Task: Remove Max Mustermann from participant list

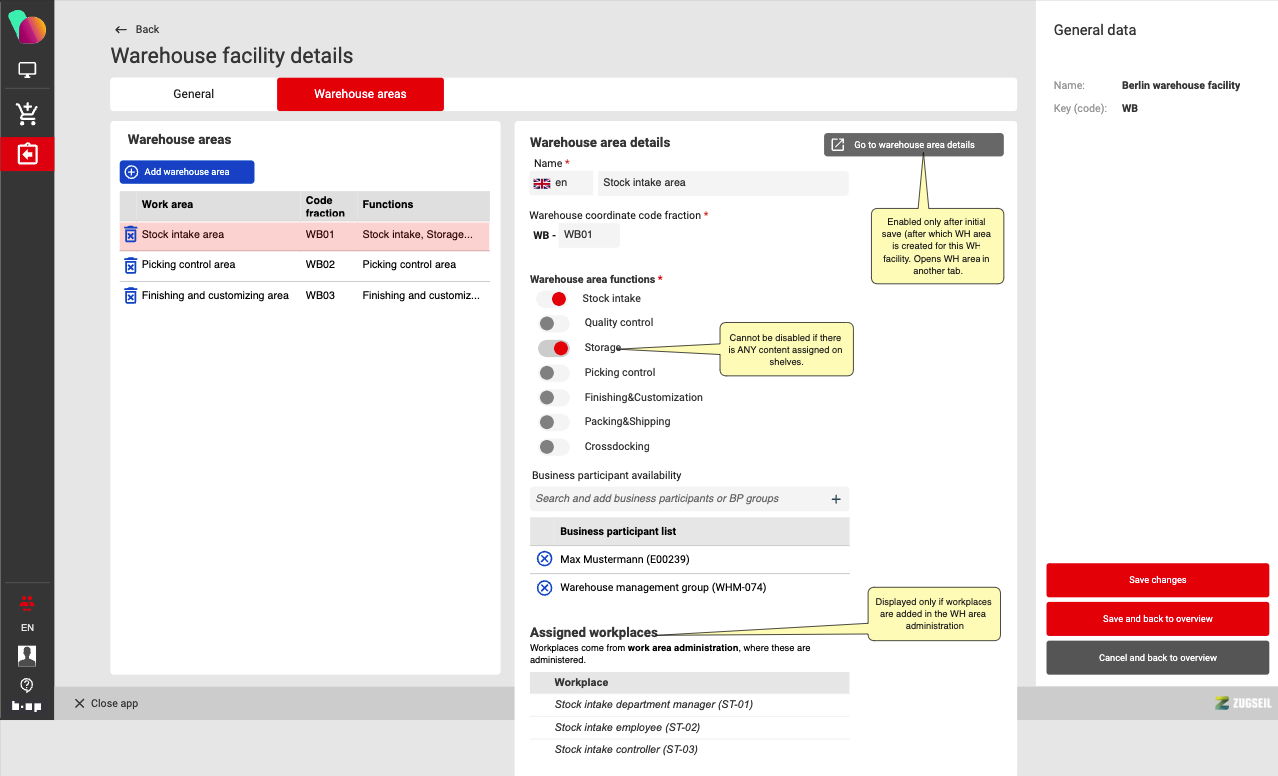Action: point(544,559)
